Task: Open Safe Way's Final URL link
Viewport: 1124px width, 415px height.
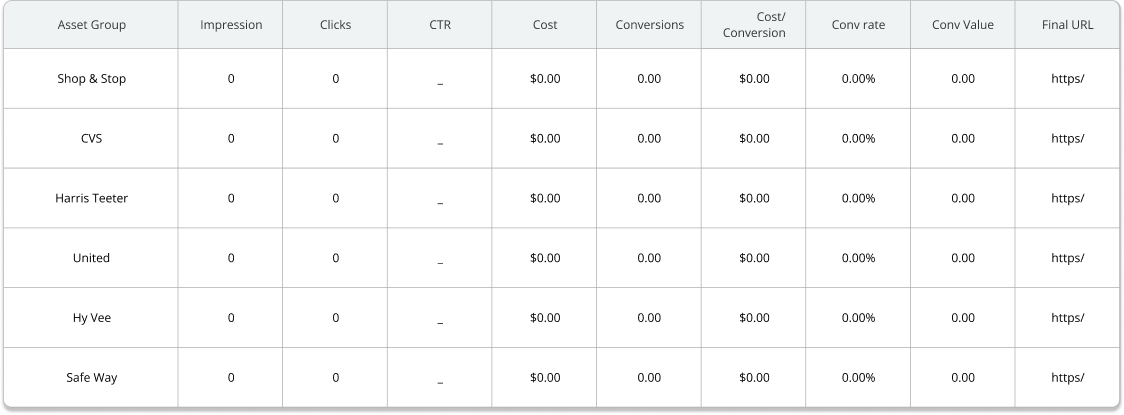Action: (1068, 378)
